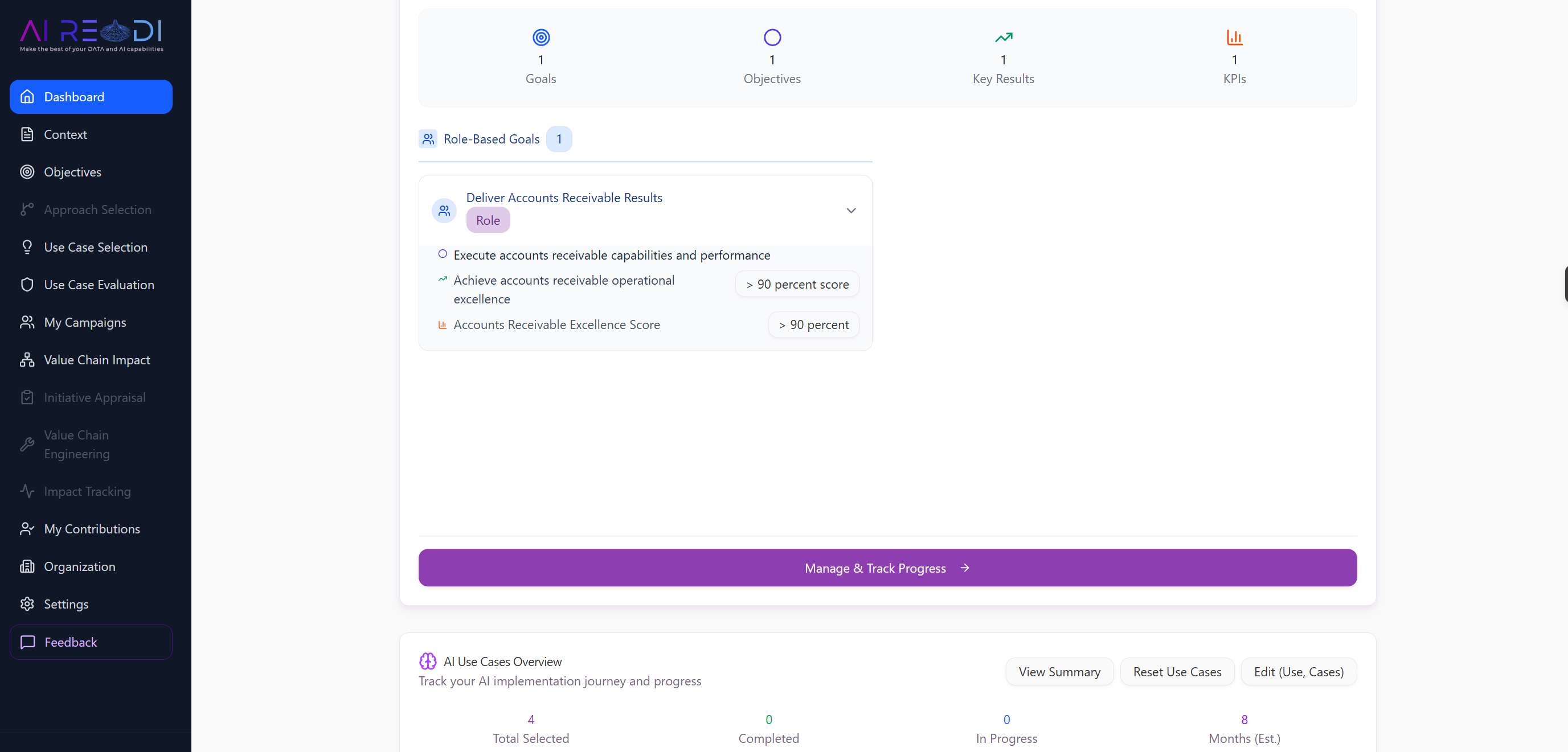Click the AI Use Cases brain icon
This screenshot has width=1568, height=752.
(x=428, y=661)
